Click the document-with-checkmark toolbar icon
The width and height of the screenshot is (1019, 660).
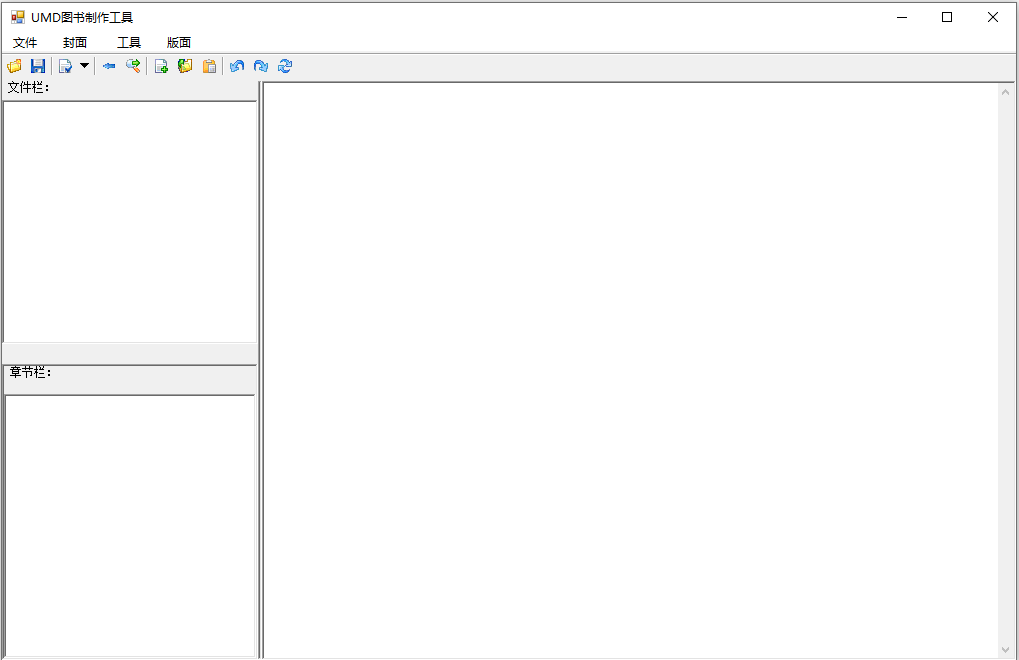coord(63,66)
